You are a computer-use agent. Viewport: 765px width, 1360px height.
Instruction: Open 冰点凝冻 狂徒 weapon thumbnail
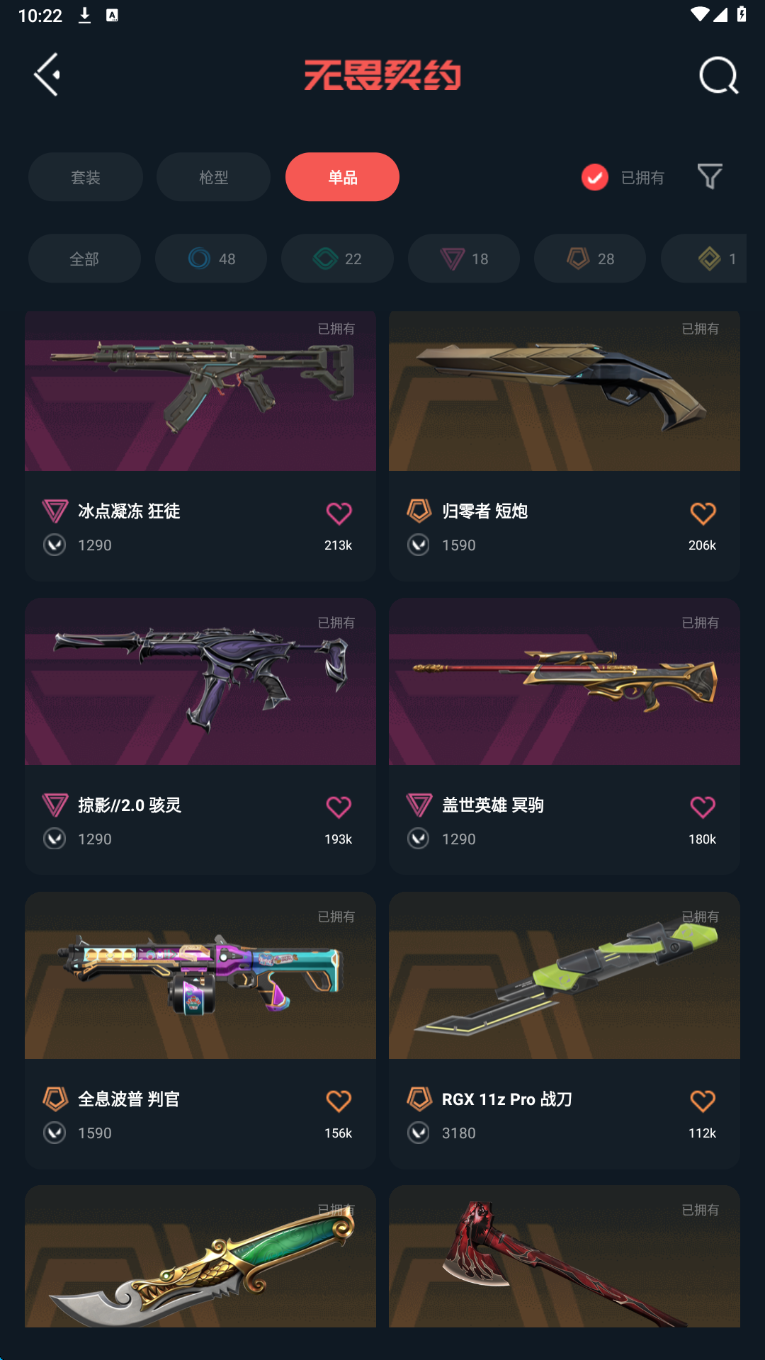(x=200, y=391)
